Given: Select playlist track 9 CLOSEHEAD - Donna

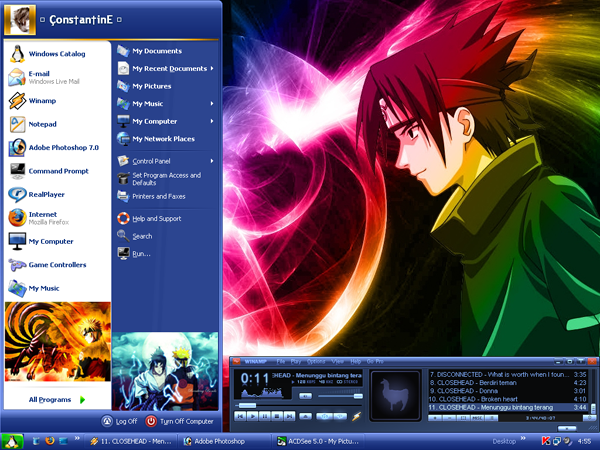Looking at the screenshot, I should click(x=508, y=391).
